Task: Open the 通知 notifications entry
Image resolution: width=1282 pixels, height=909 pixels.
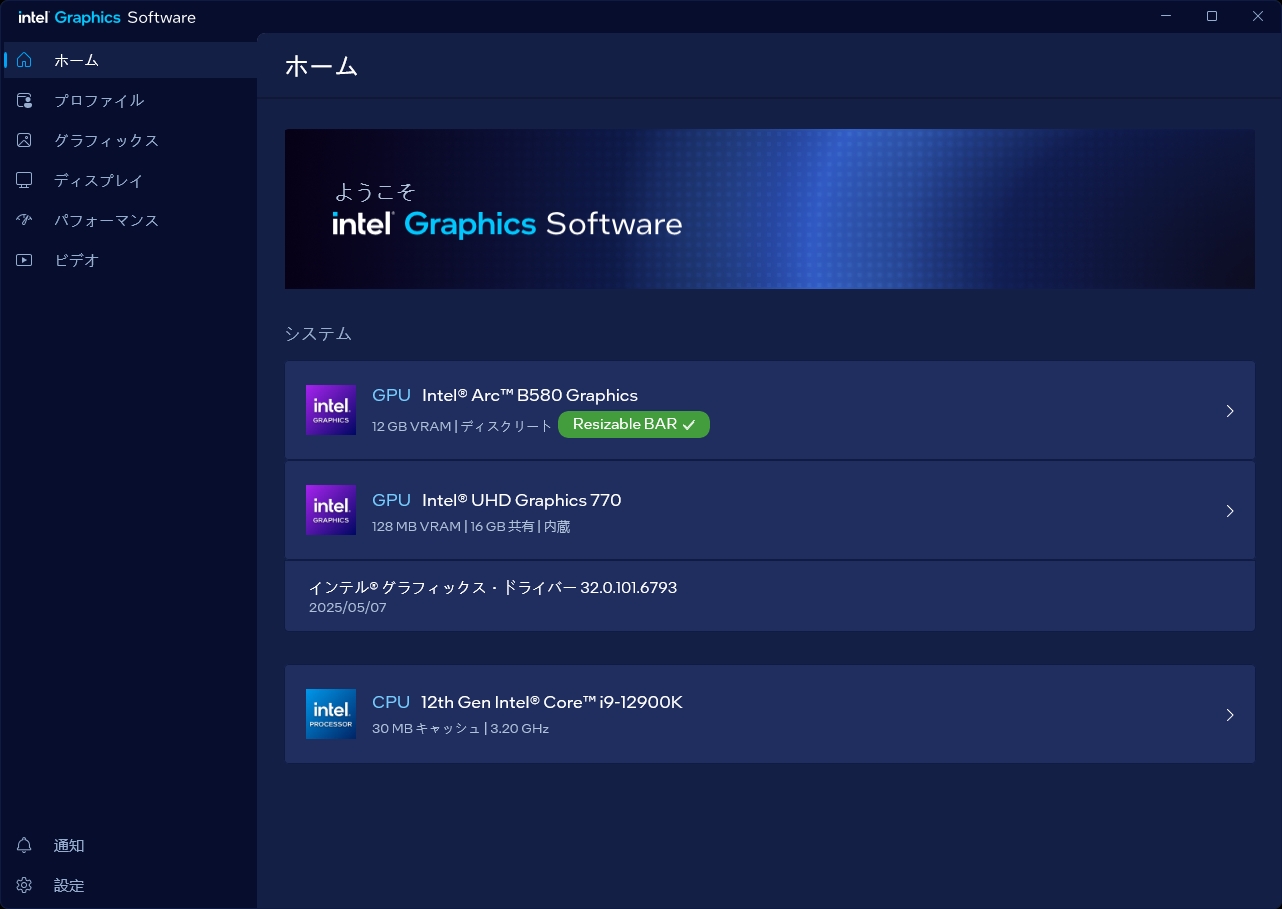Action: 129,845
